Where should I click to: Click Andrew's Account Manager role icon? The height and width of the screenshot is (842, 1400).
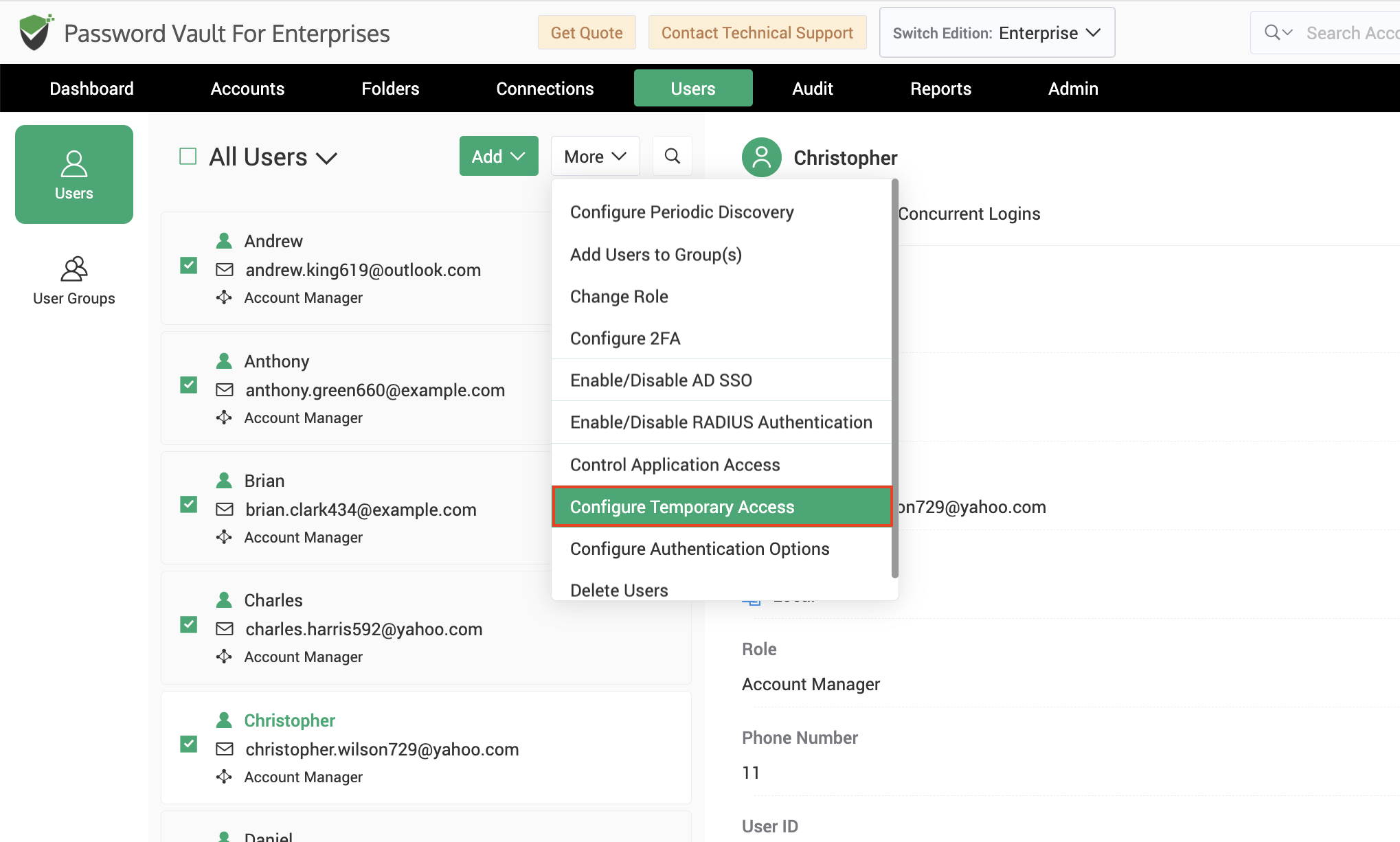[224, 297]
